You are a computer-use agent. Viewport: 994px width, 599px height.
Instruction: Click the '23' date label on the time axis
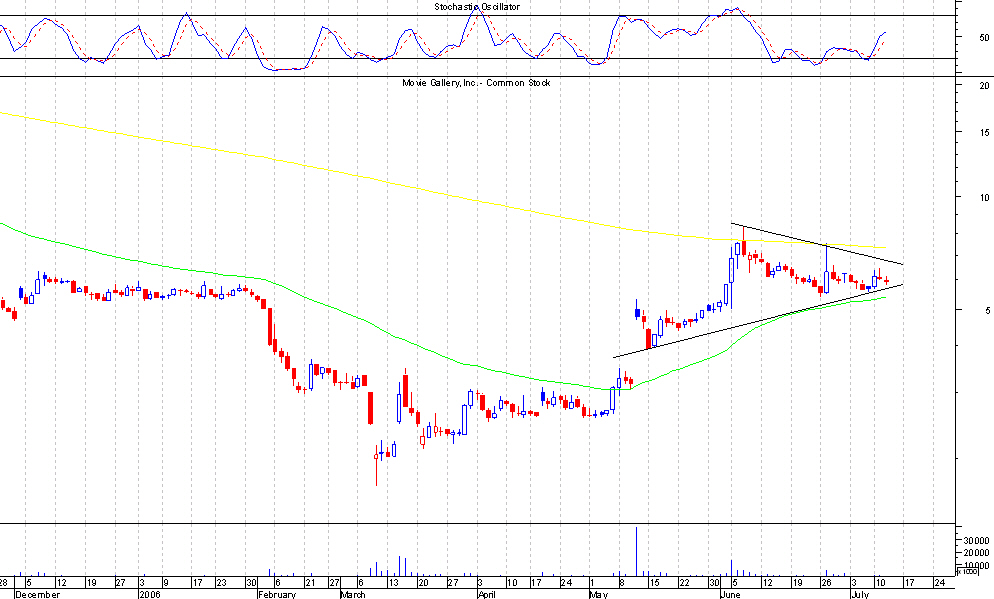(221, 583)
